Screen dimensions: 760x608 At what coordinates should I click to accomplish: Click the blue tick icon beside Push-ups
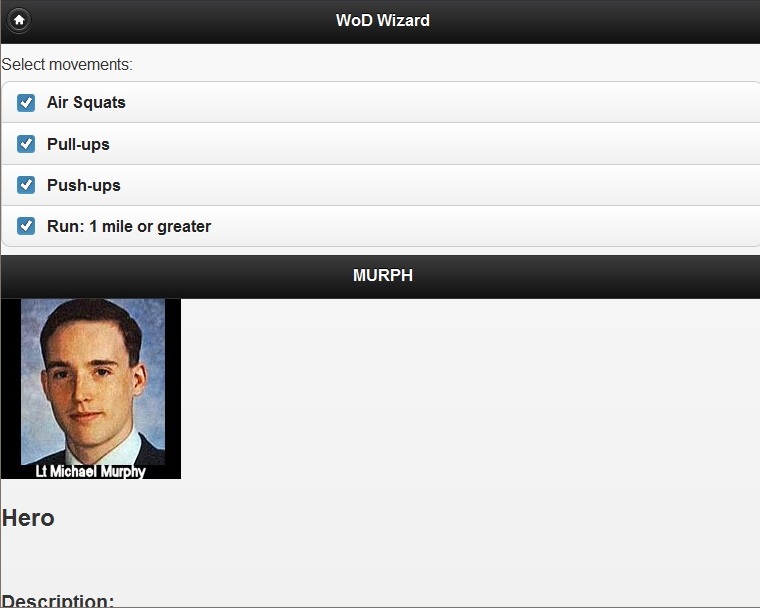(x=26, y=185)
